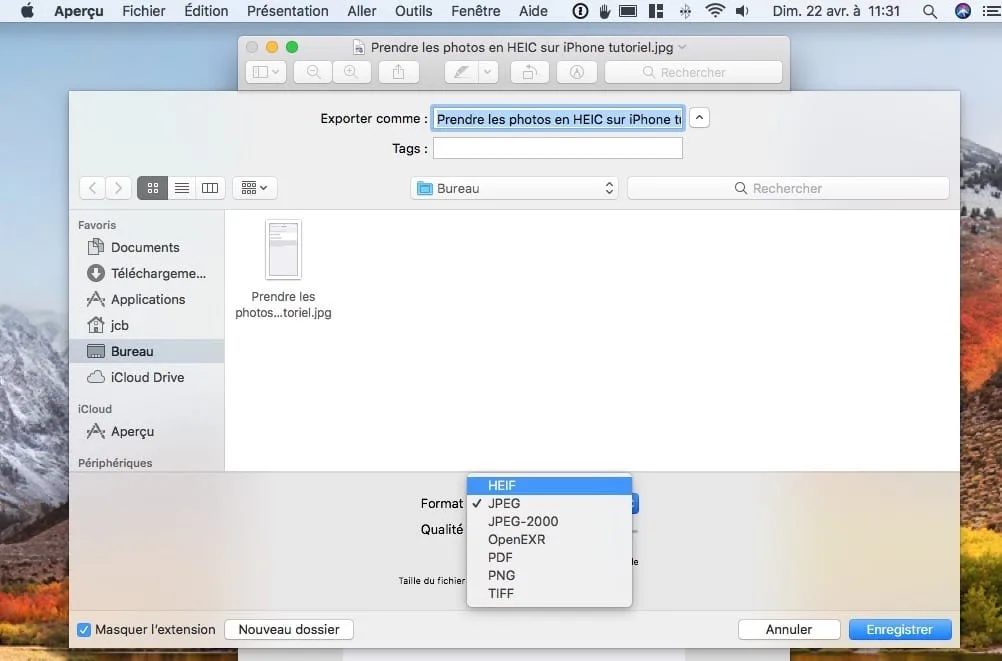Open the sidebar view options in Preview
Screen dimensions: 1002x661
click(264, 72)
